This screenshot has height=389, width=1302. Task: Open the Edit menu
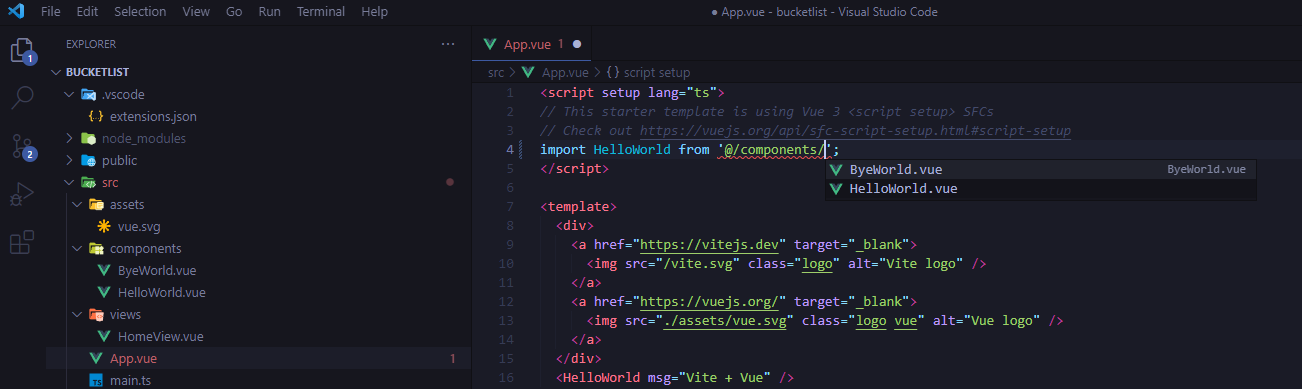point(87,12)
